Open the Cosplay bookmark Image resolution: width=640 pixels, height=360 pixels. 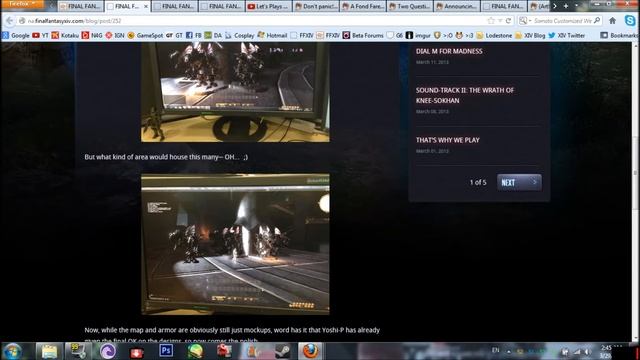[240, 36]
